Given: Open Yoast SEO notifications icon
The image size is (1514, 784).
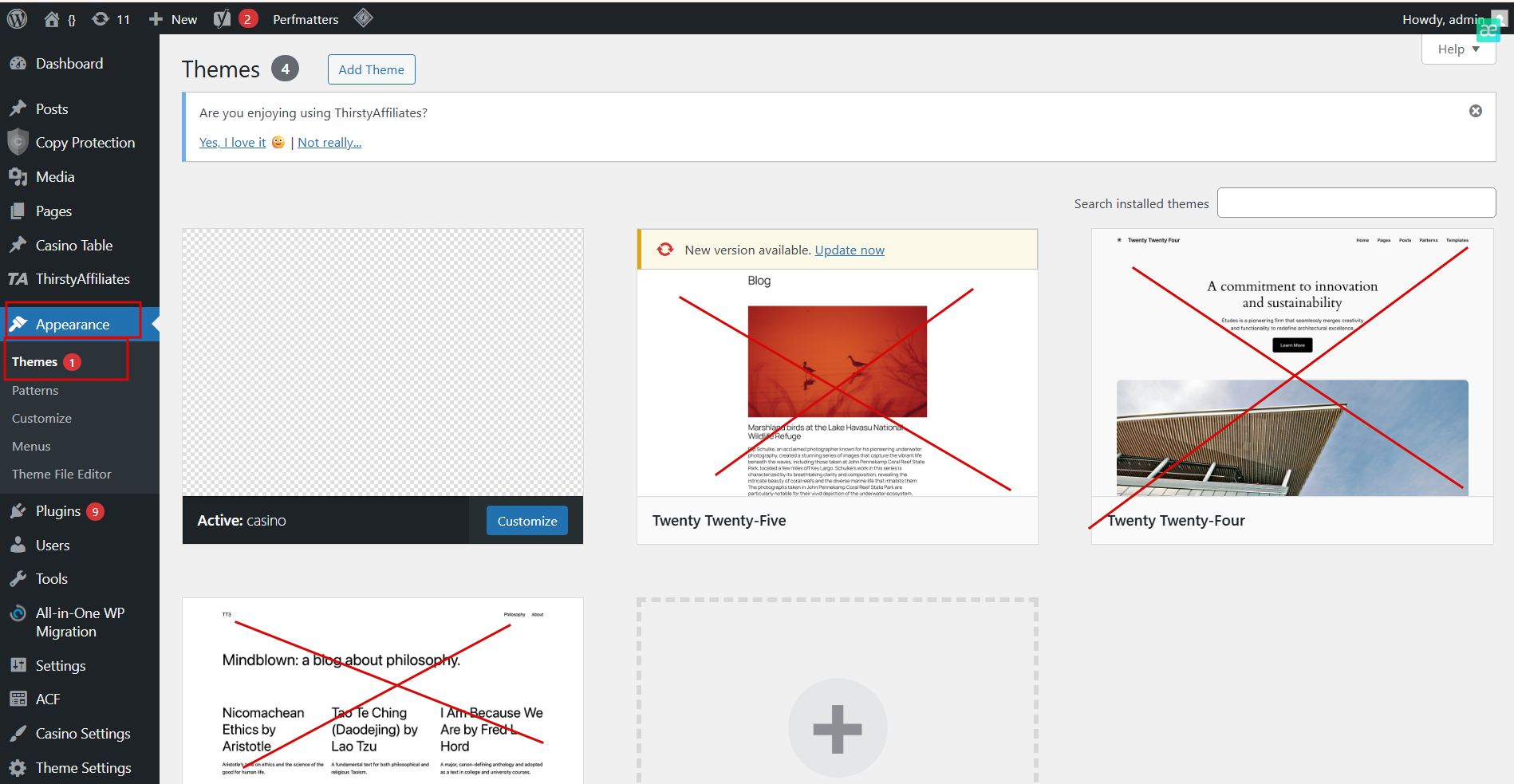Looking at the screenshot, I should coord(236,19).
